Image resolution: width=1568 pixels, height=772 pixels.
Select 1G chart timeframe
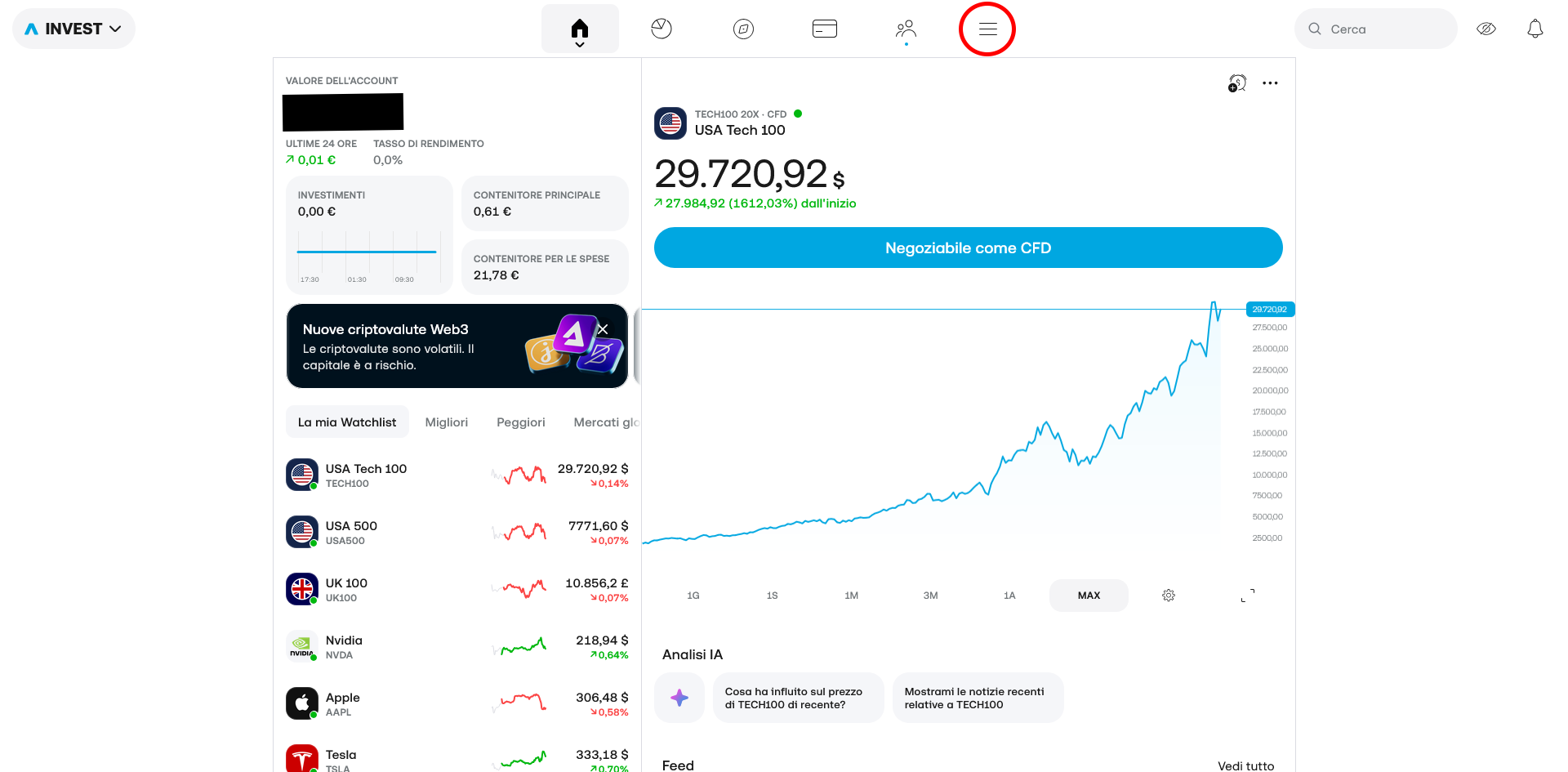pyautogui.click(x=693, y=595)
